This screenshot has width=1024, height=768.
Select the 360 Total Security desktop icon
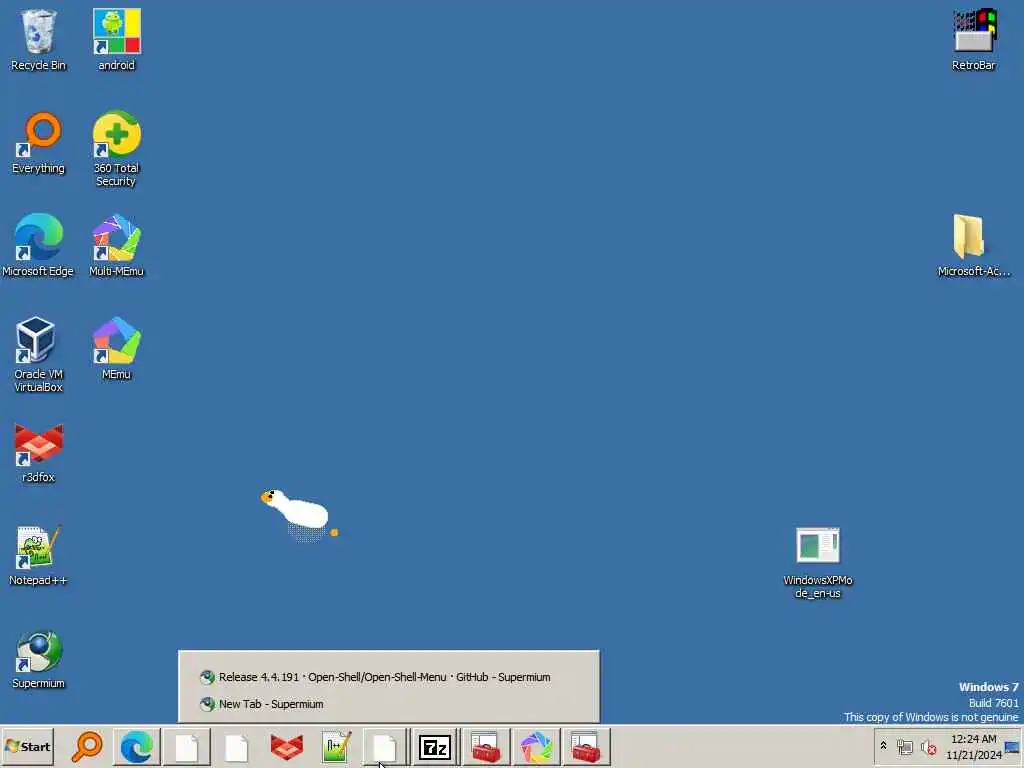[116, 149]
